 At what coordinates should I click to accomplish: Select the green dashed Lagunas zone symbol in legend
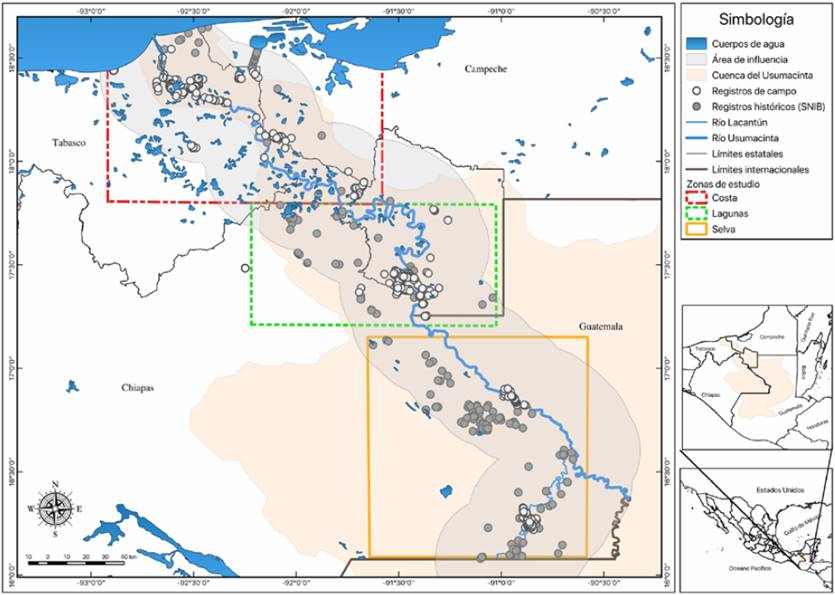tap(695, 215)
